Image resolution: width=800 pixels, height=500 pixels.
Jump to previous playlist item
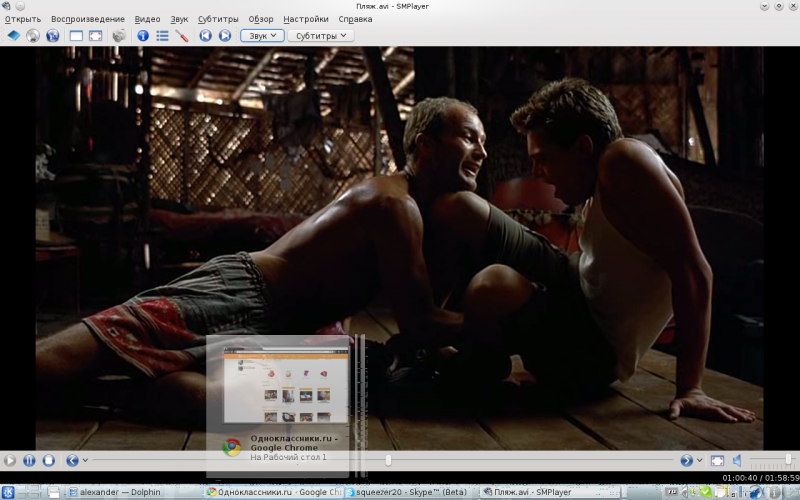[x=206, y=35]
